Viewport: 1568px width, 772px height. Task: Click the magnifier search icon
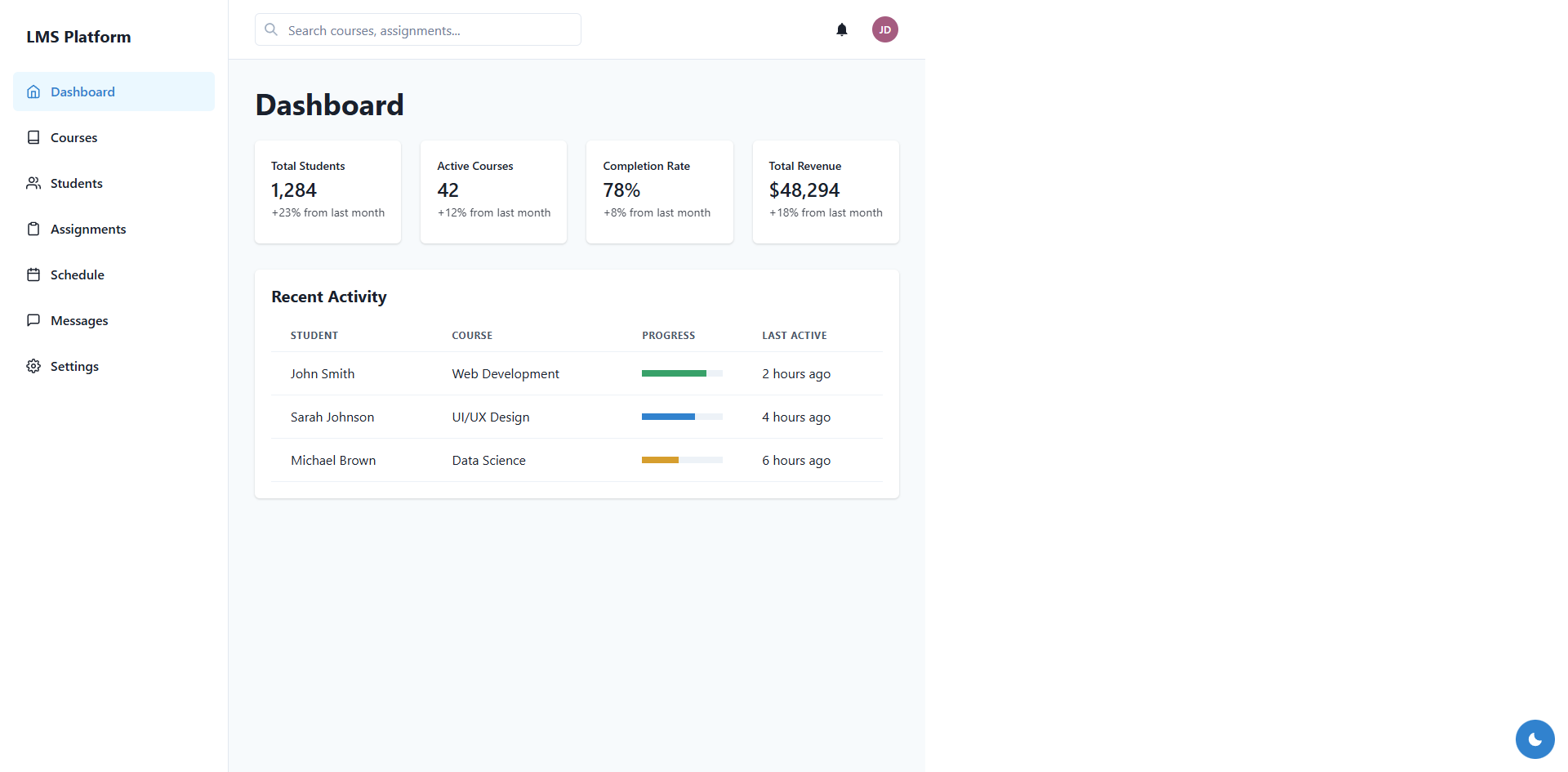pos(271,30)
